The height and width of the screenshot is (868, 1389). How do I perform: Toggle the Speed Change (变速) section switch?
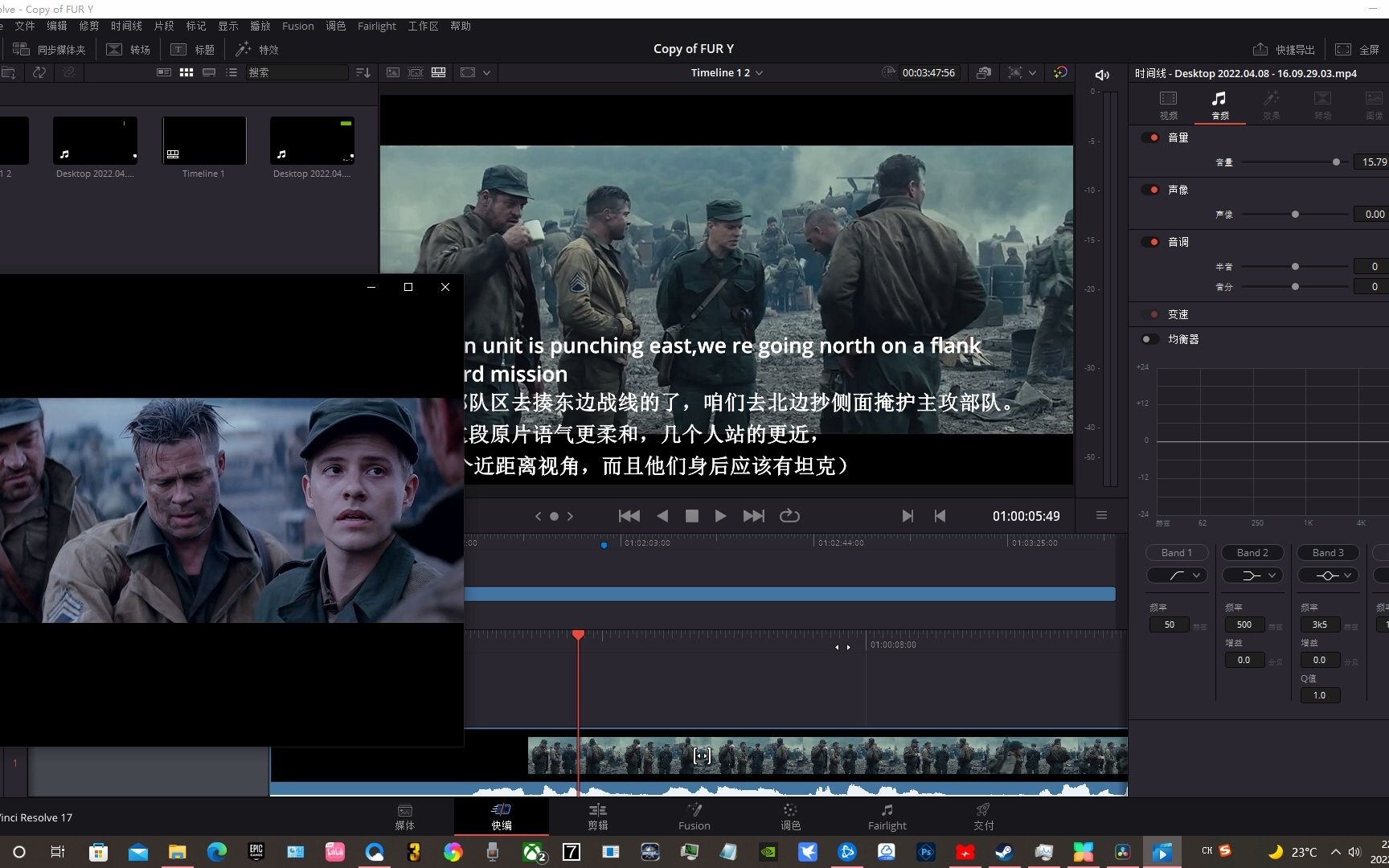[x=1150, y=314]
